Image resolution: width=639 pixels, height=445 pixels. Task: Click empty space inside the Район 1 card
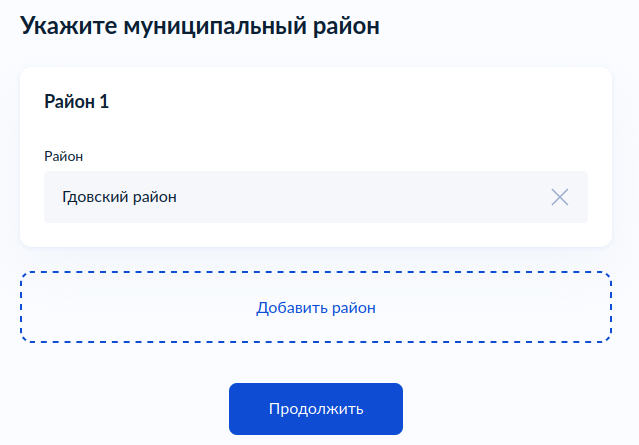coord(326,122)
